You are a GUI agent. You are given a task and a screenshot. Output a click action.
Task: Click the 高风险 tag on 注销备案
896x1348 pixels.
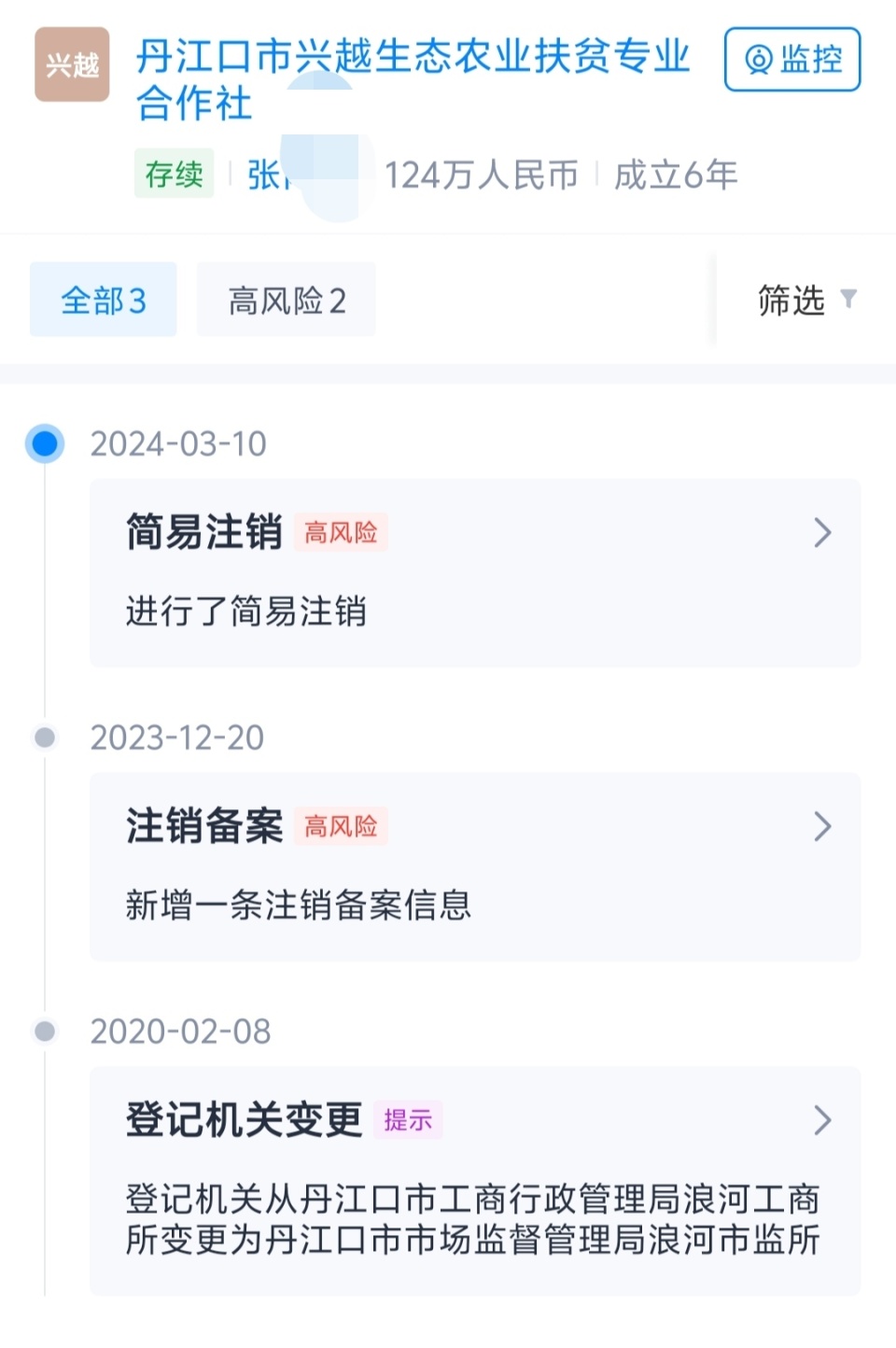click(x=341, y=826)
